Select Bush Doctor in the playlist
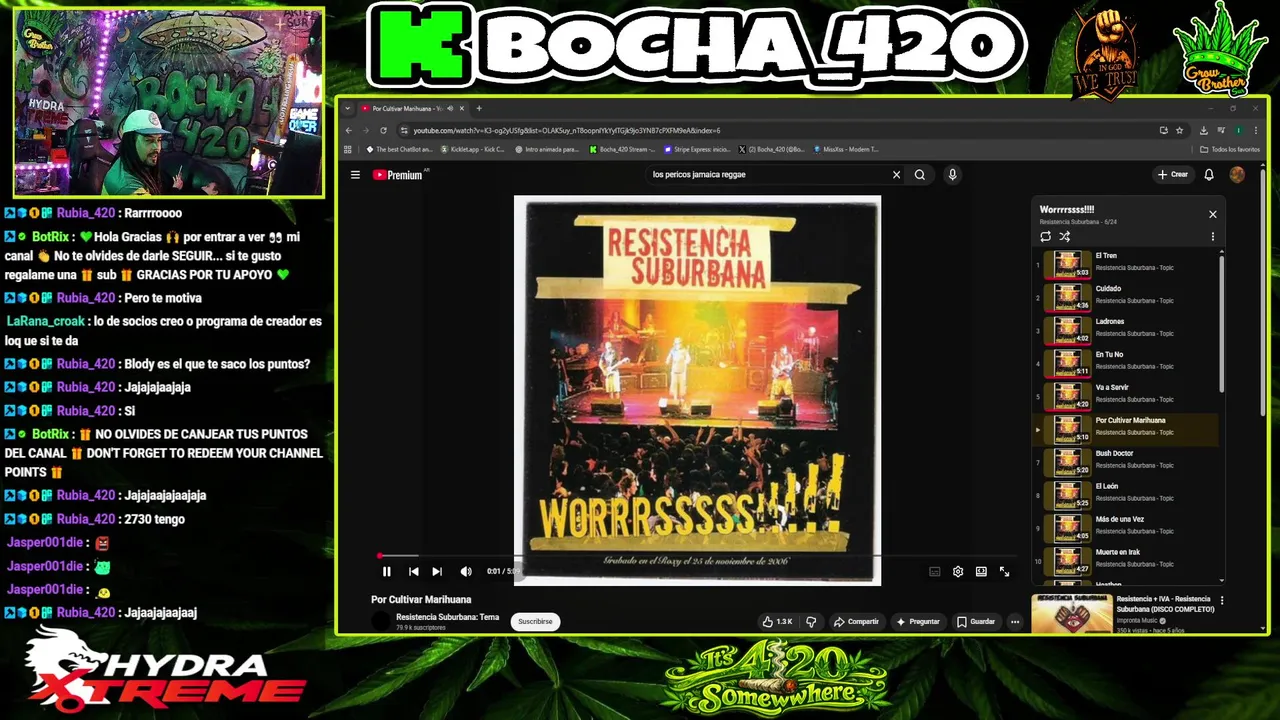 pos(1126,461)
